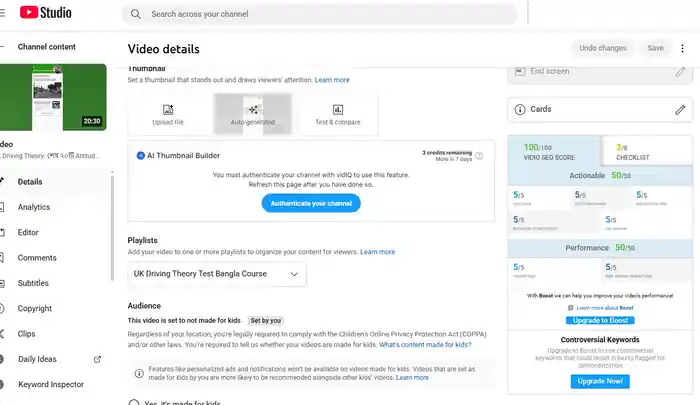
Task: Open Clips in sidebar
Action: click(x=26, y=334)
